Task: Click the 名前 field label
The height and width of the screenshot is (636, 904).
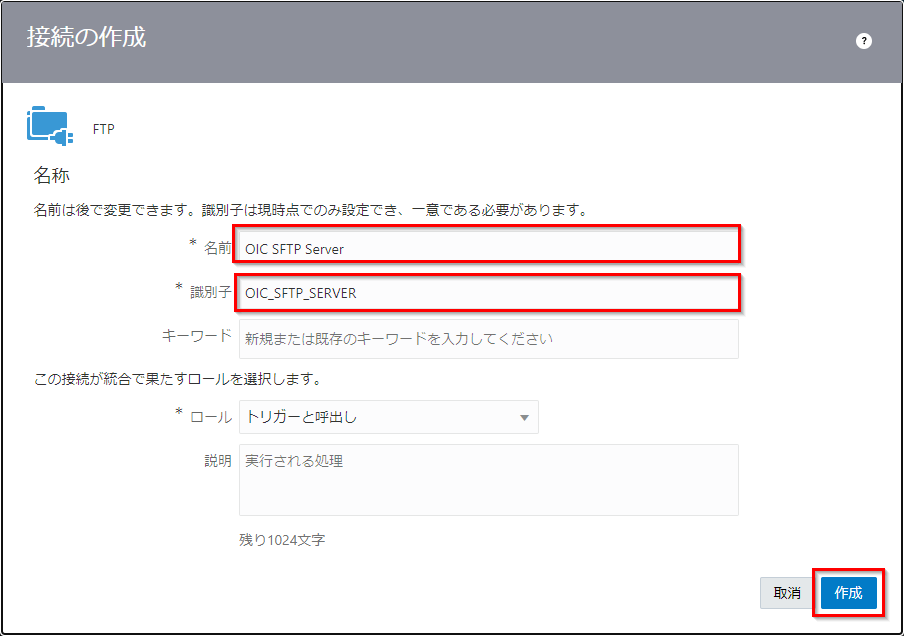Action: coord(217,248)
